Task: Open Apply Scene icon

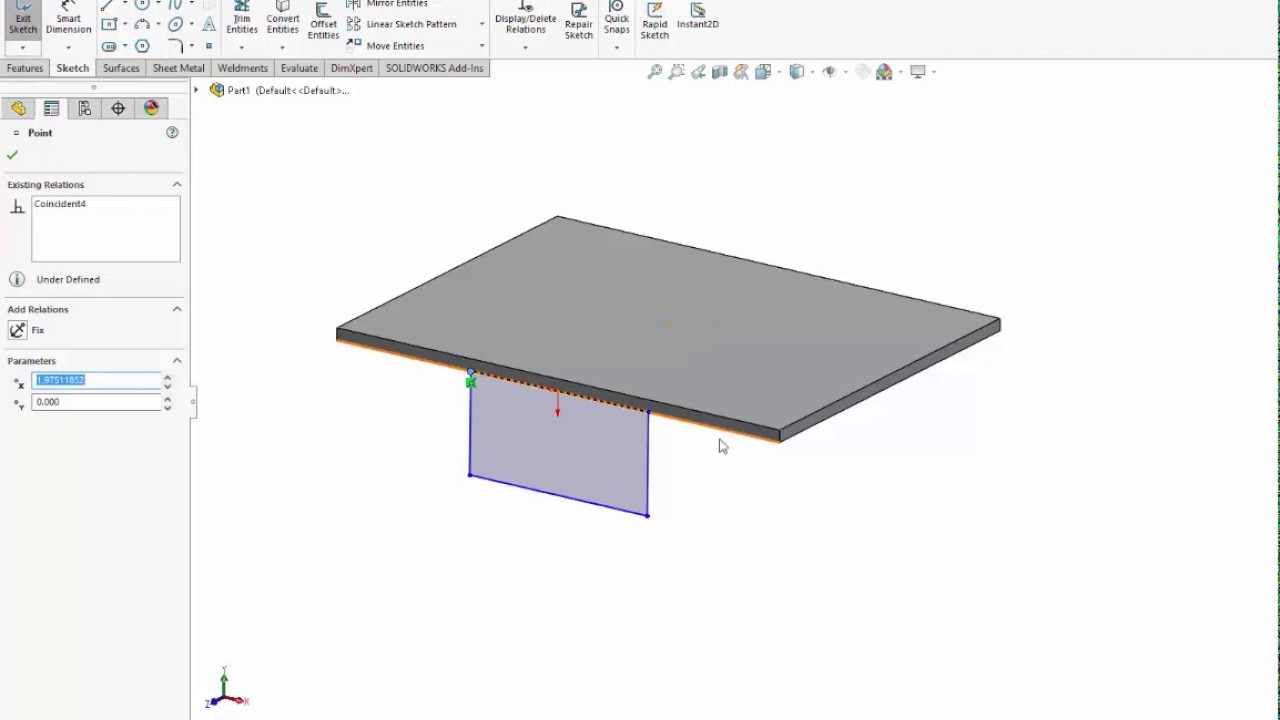Action: (x=884, y=72)
